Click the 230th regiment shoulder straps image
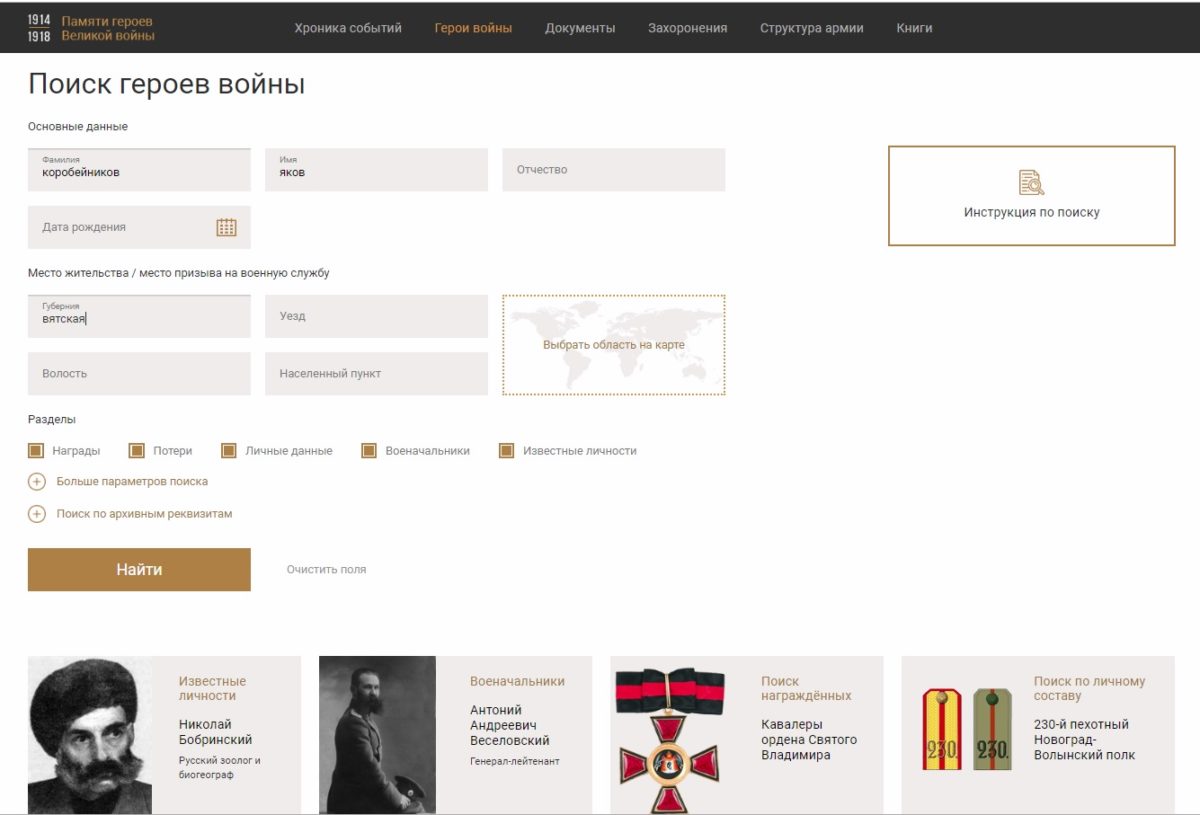Screen dimensions: 1200x815 (x=966, y=729)
